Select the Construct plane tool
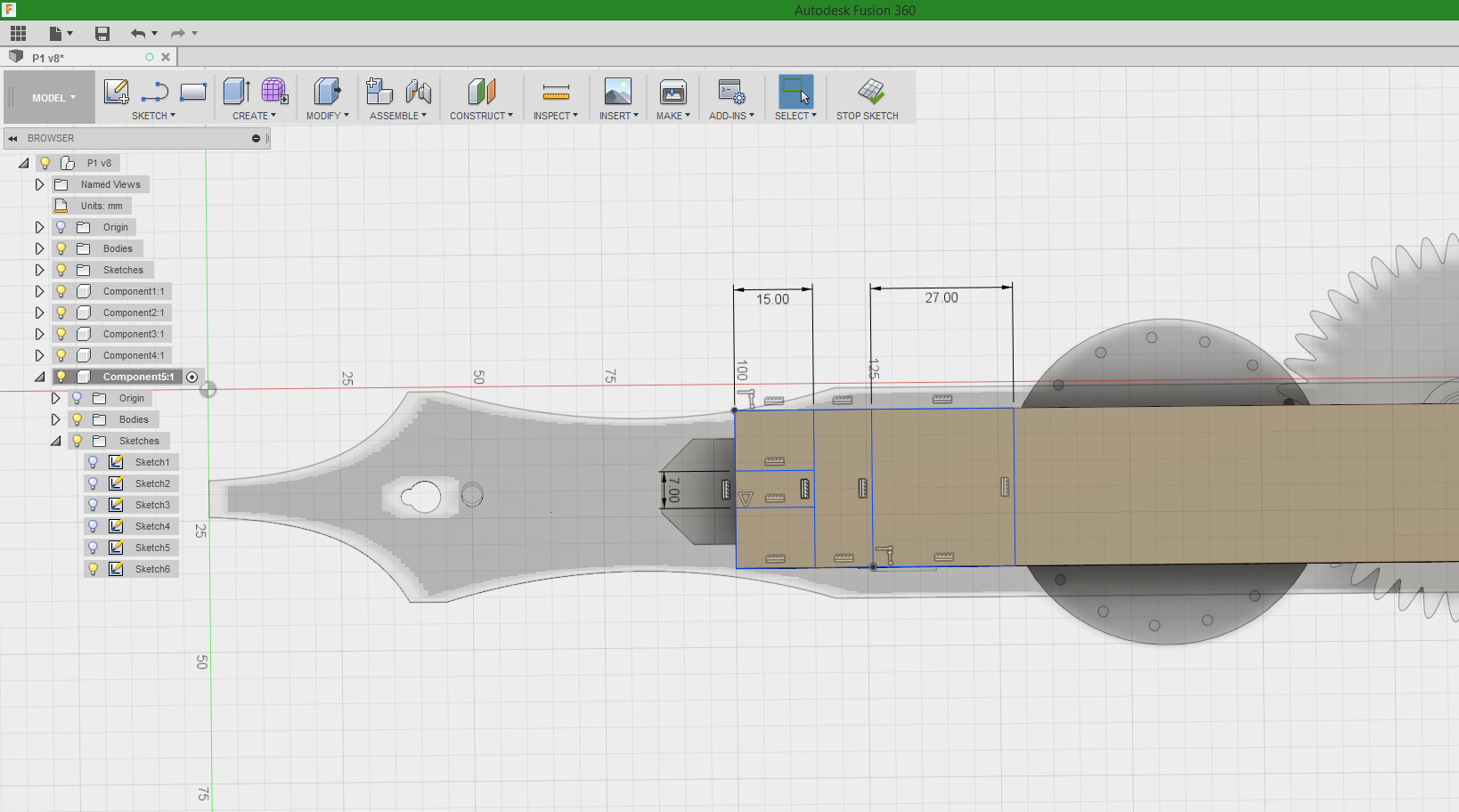1459x812 pixels. tap(481, 91)
